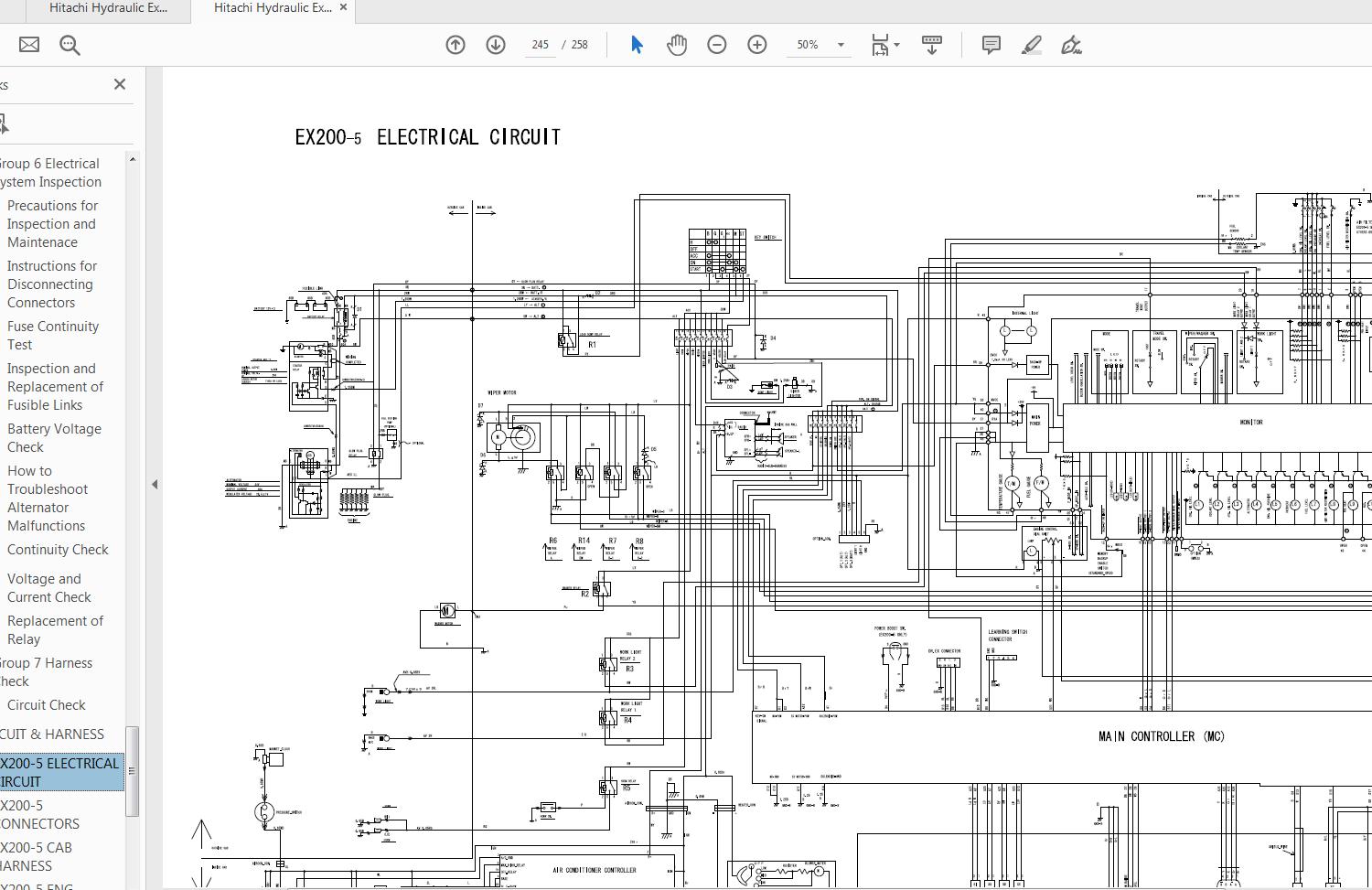Go to next page with down arrow
1372x890 pixels.
tap(496, 45)
